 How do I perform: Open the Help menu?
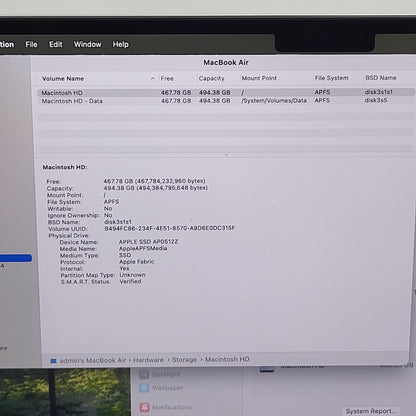[x=120, y=44]
